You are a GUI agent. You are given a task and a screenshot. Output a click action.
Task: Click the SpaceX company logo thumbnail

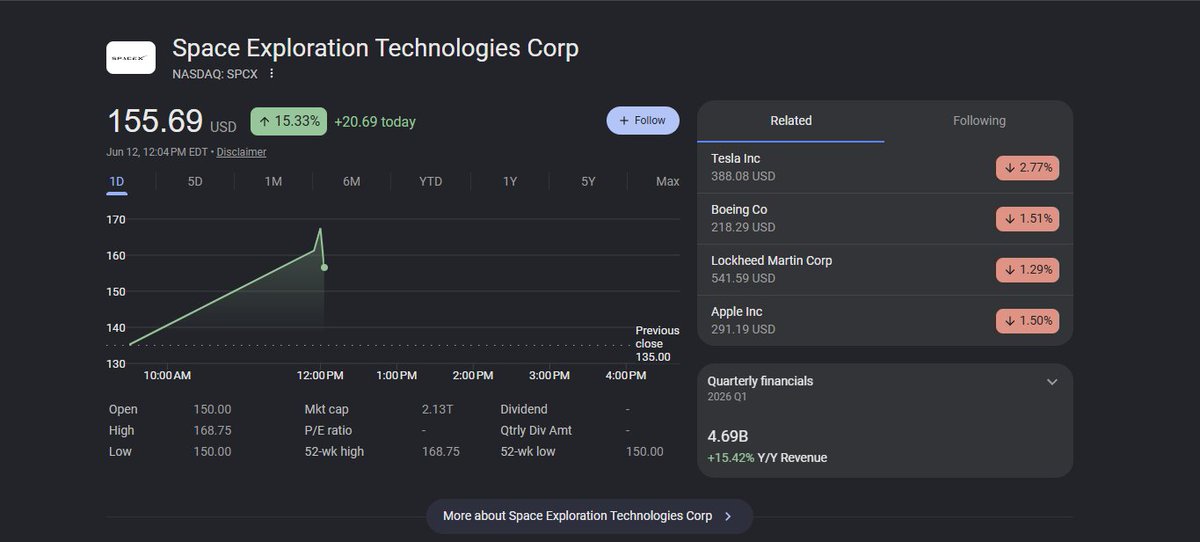tap(131, 58)
